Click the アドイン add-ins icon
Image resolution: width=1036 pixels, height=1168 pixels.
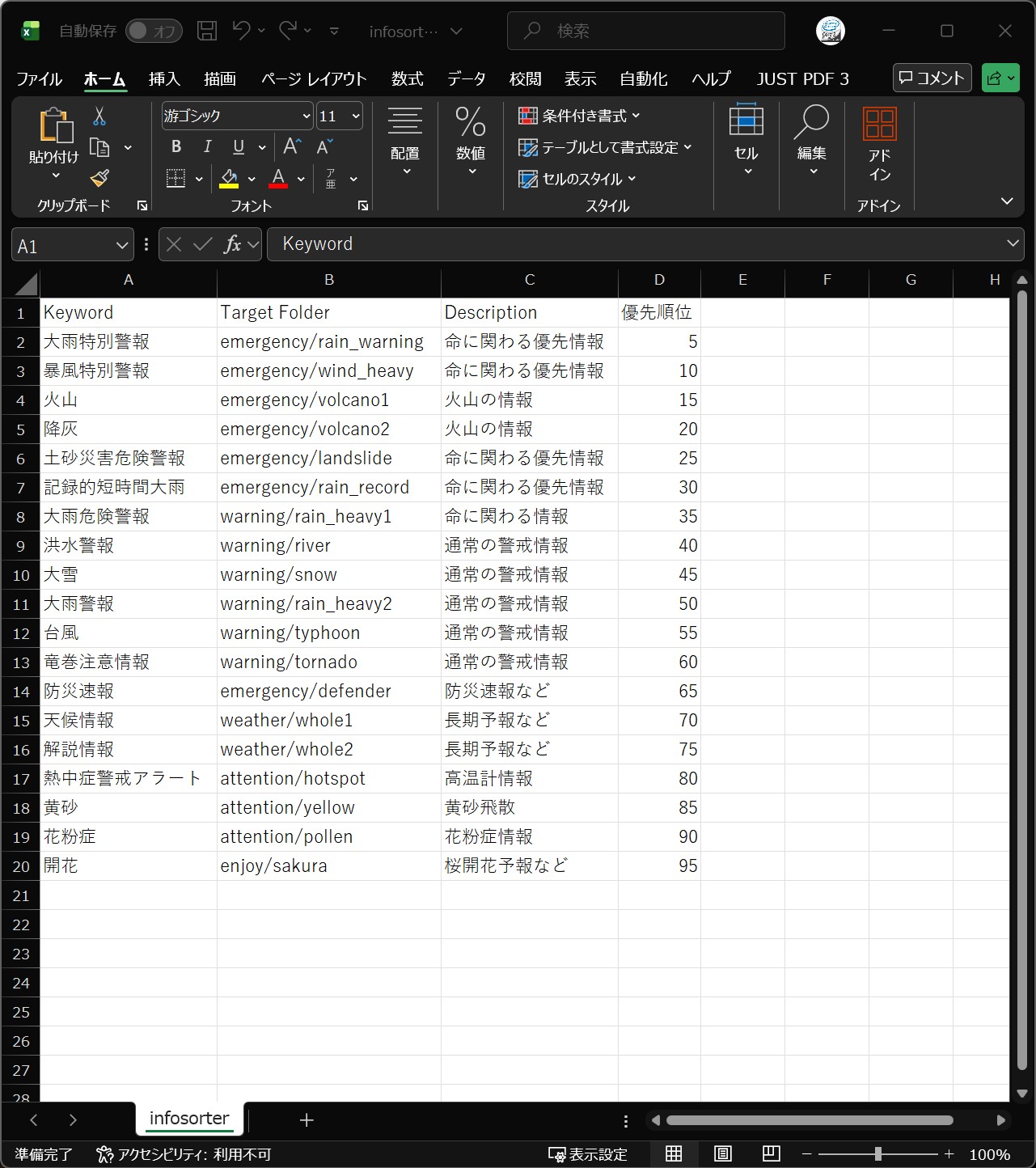click(879, 146)
